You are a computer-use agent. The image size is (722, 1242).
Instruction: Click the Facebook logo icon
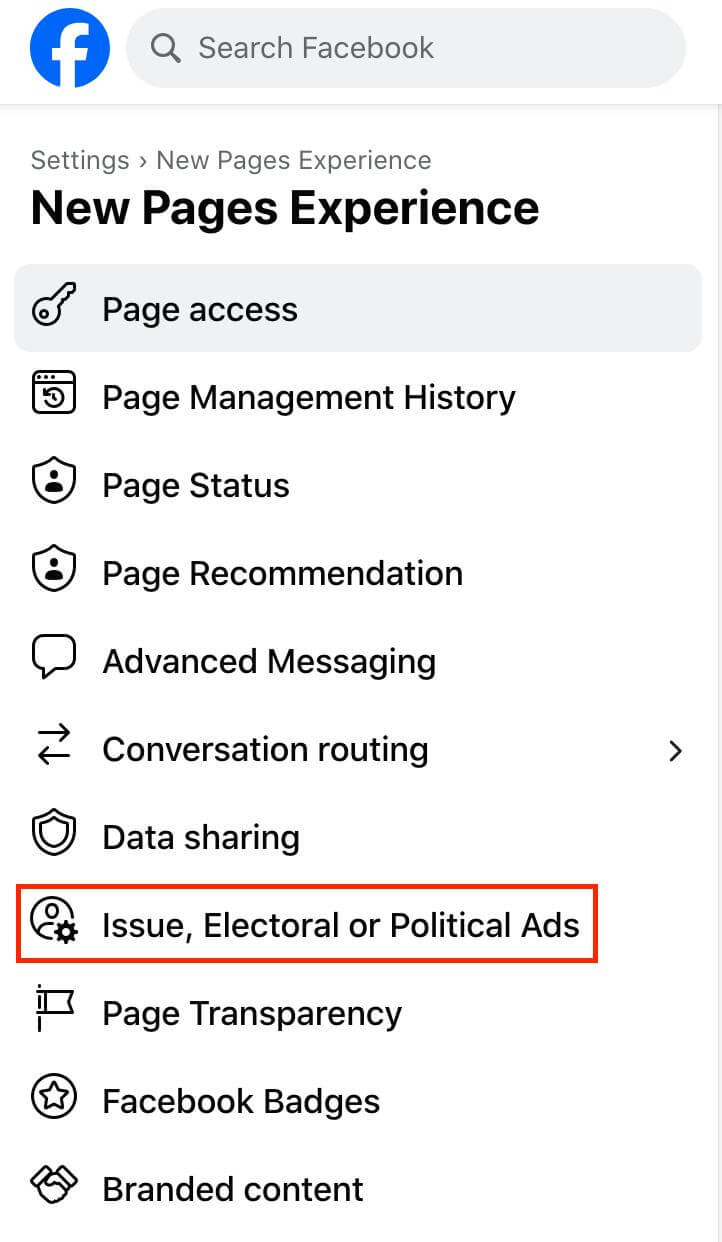(x=69, y=48)
